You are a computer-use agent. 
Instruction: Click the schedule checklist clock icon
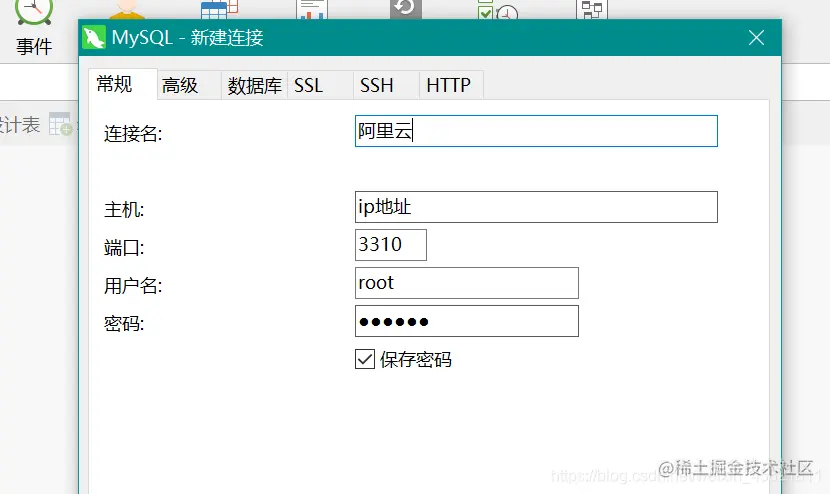coord(498,10)
